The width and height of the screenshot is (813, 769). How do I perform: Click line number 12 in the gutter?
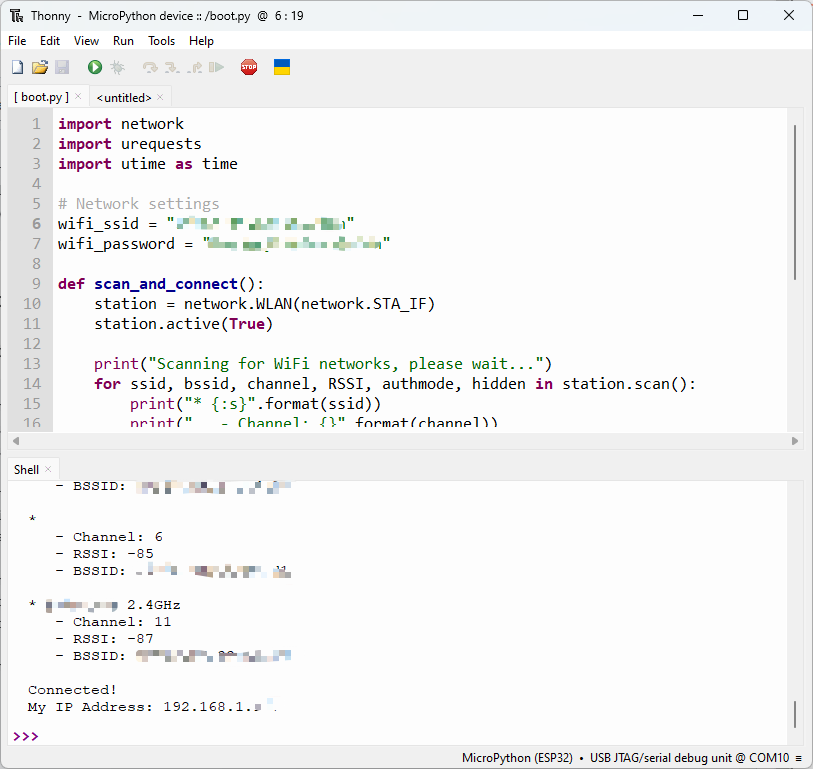32,344
